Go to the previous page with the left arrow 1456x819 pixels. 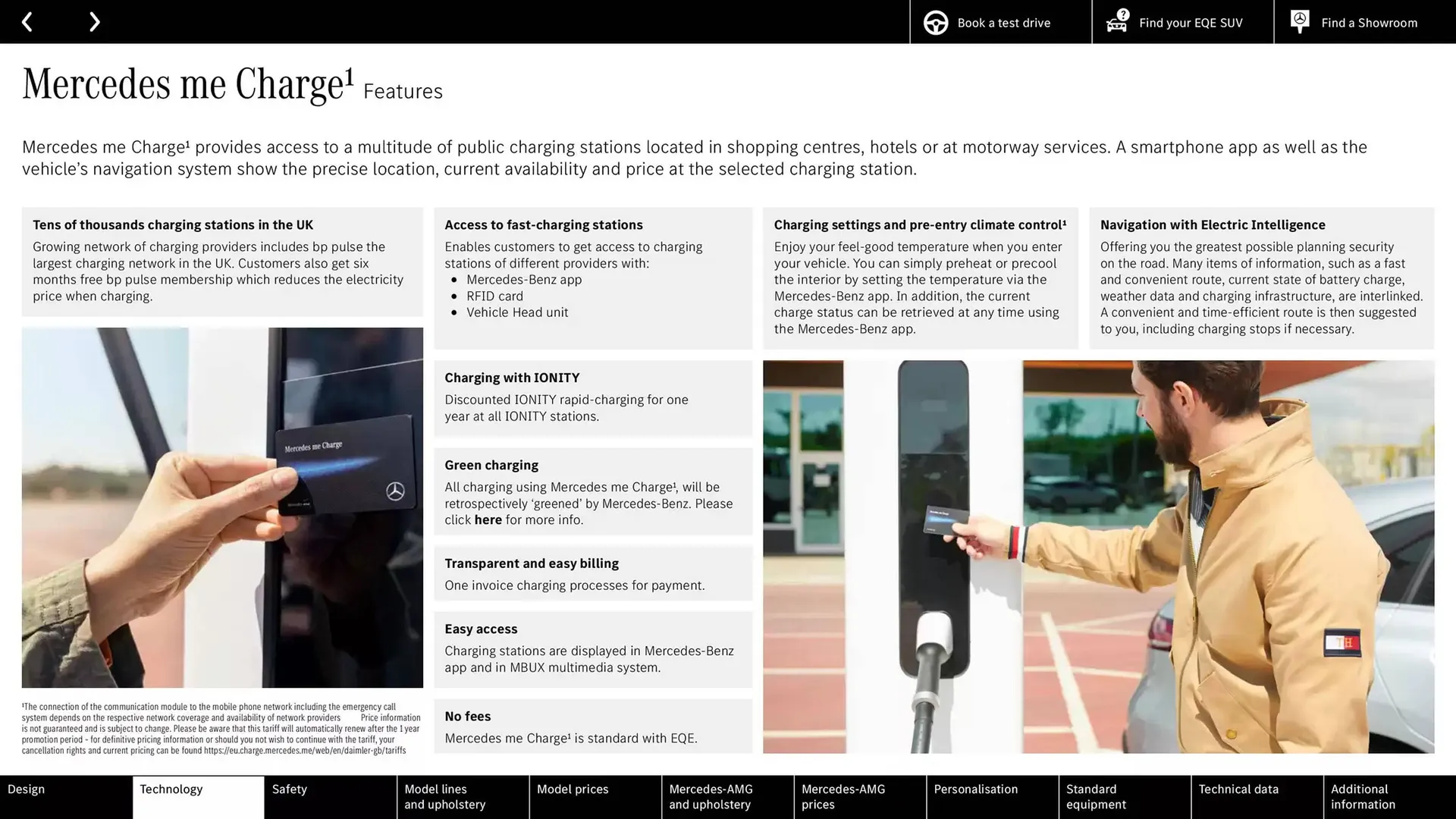click(27, 21)
